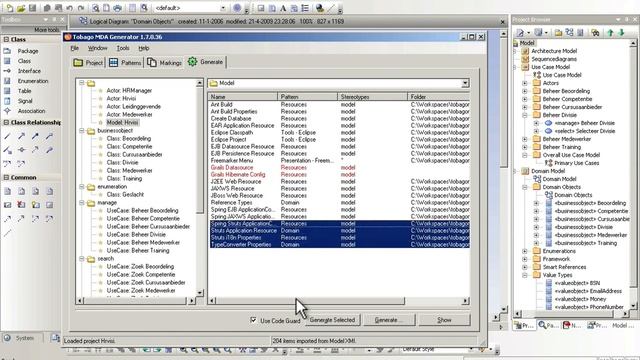Select UseCase: Beheer Divisie in tree

point(136,235)
